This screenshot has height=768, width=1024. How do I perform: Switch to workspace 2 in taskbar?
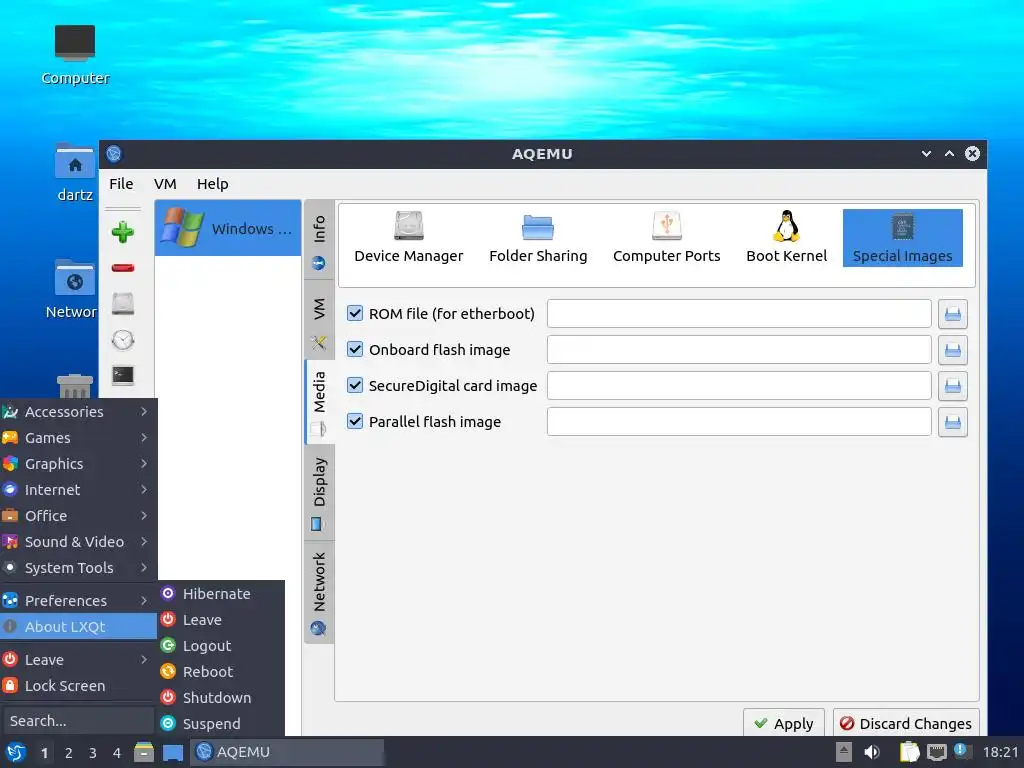click(69, 753)
